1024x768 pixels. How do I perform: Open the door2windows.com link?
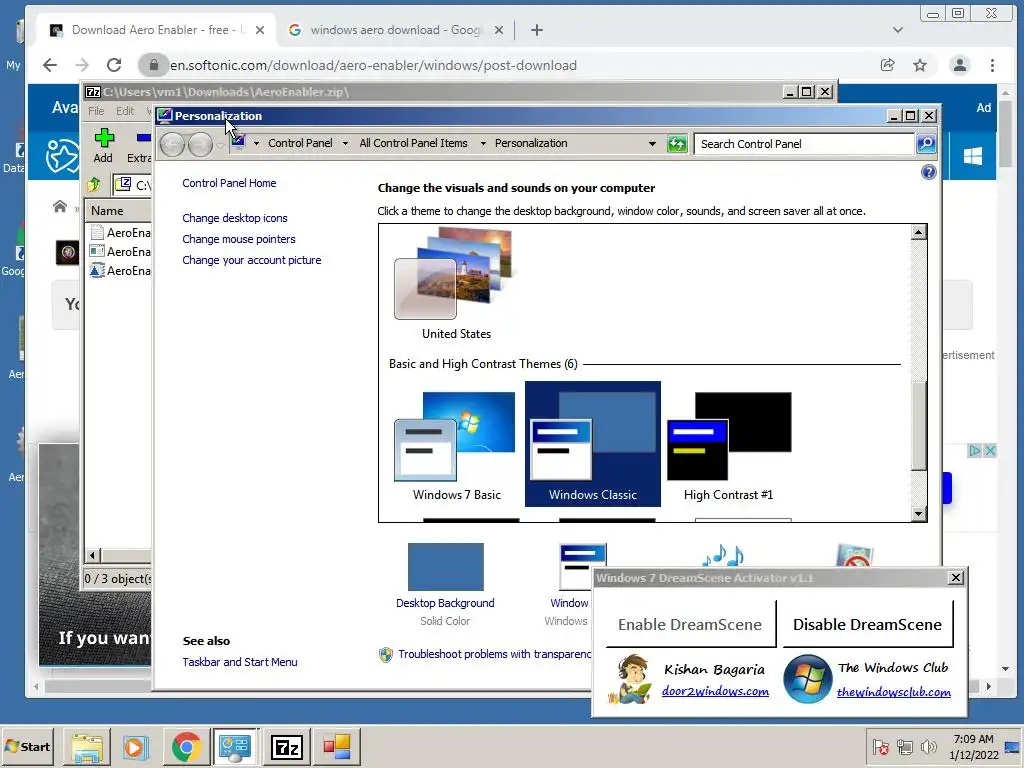pos(715,691)
